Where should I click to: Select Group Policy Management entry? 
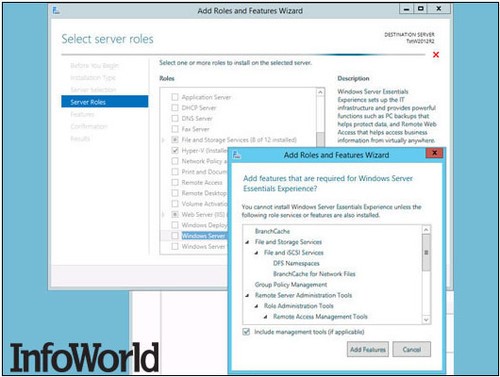point(291,284)
